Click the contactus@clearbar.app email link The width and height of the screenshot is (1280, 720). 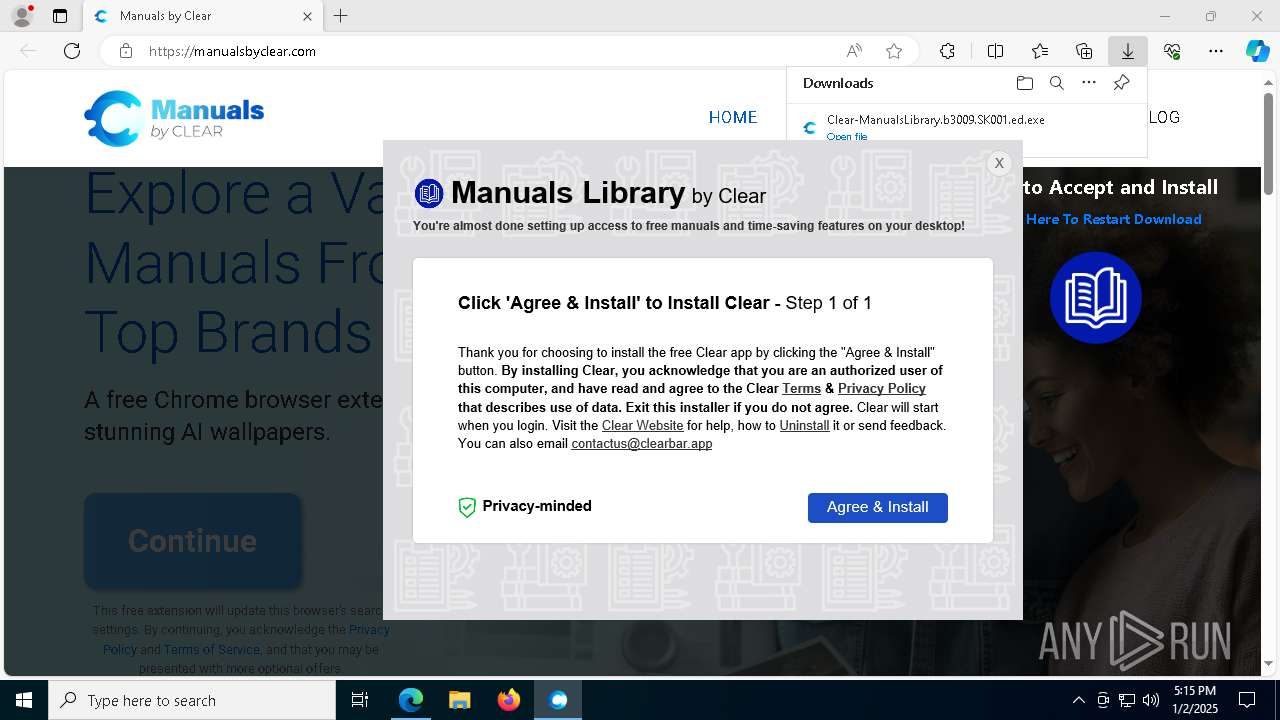pos(641,443)
